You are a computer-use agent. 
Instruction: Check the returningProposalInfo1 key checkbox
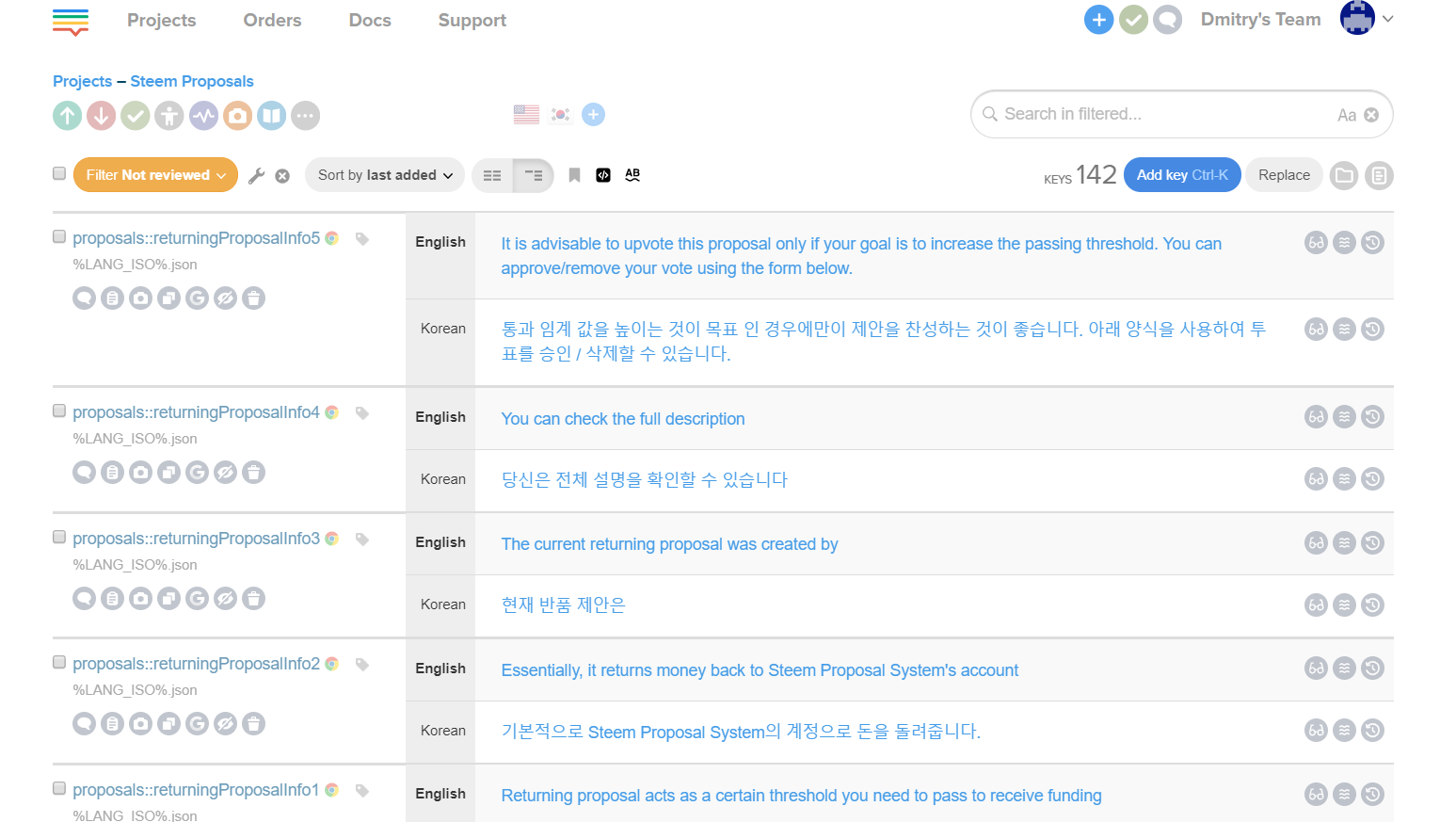[59, 788]
